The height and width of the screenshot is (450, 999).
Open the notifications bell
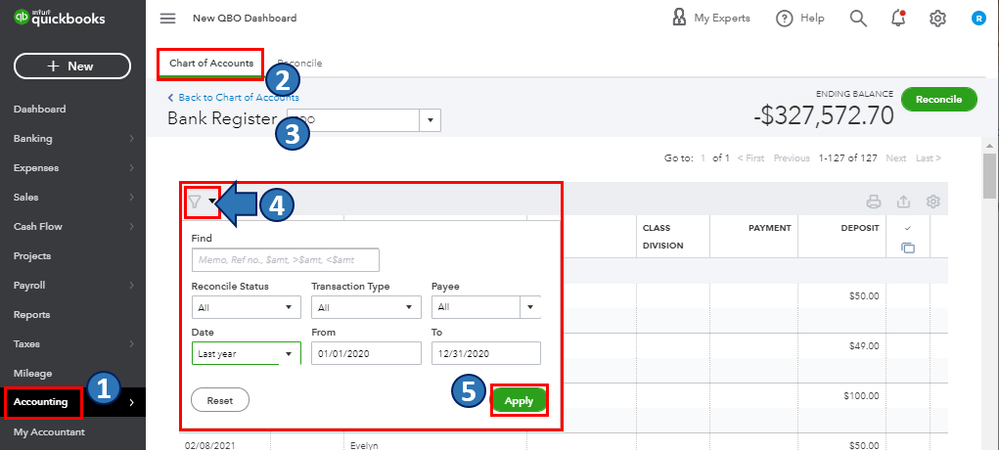[898, 18]
